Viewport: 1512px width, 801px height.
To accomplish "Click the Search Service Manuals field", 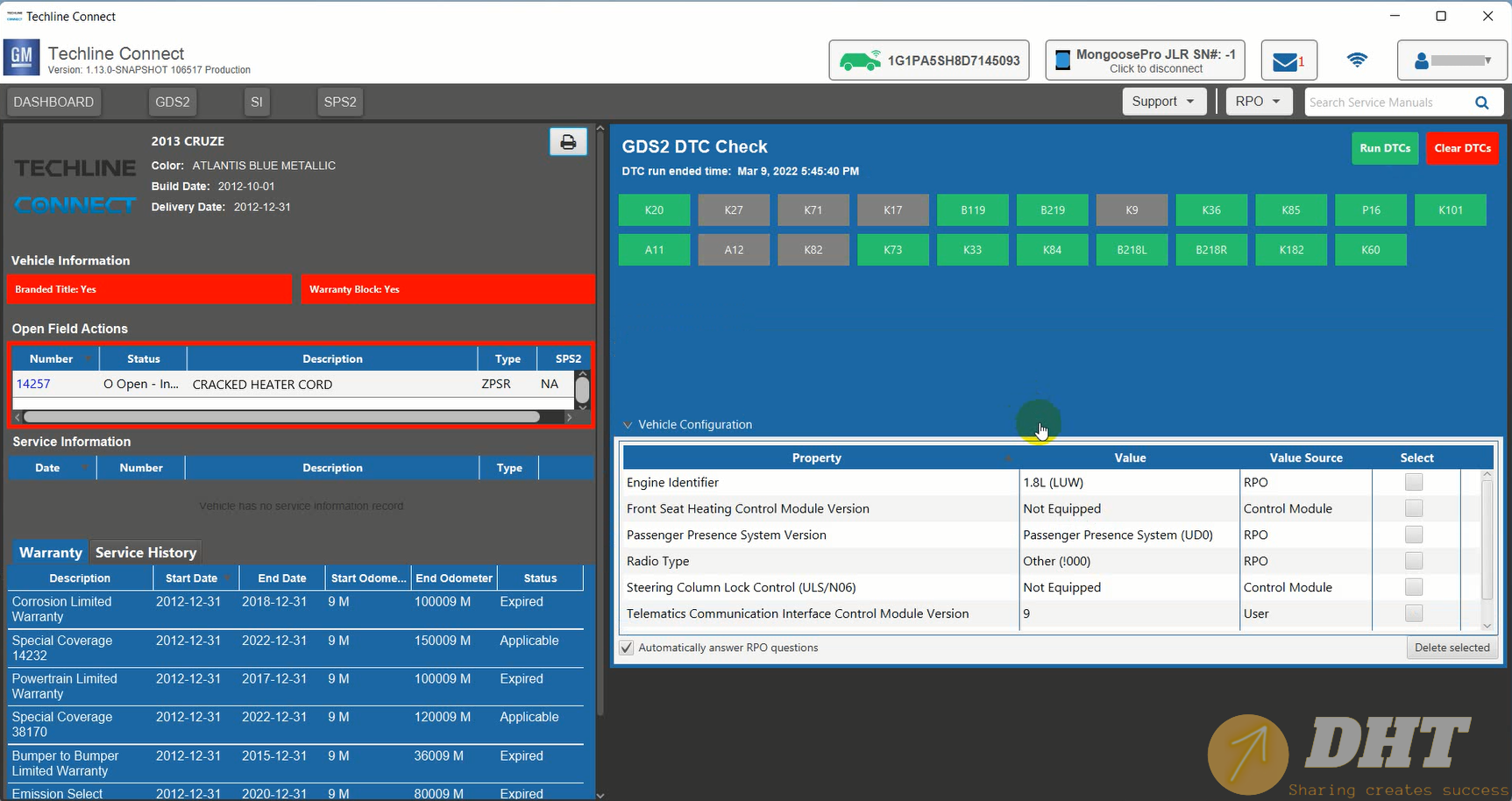I will (x=1385, y=103).
